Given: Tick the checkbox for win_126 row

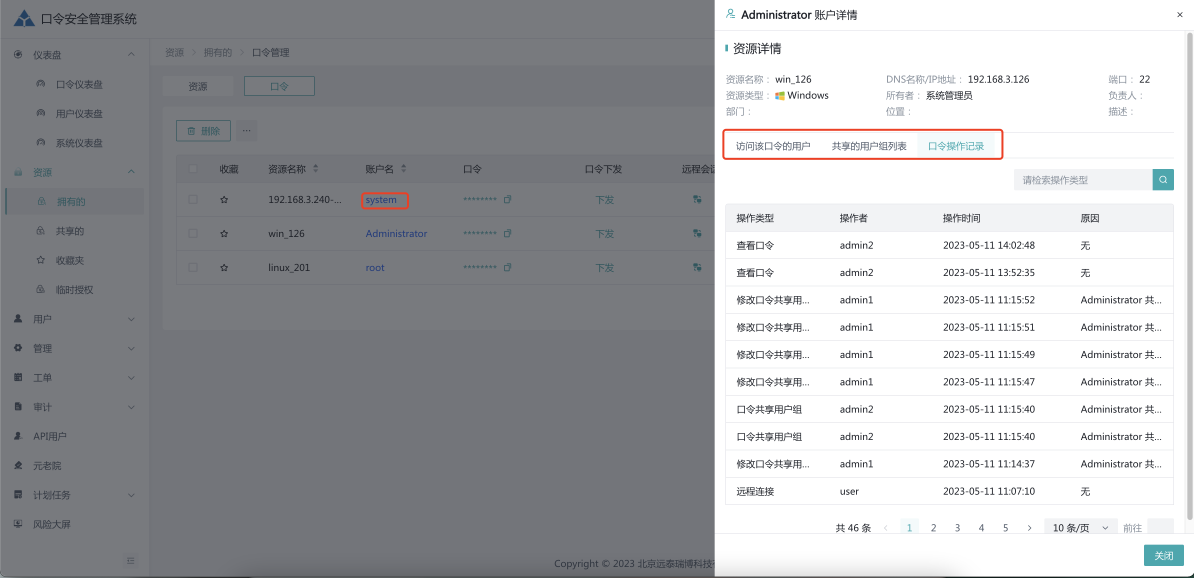Looking at the screenshot, I should (193, 234).
